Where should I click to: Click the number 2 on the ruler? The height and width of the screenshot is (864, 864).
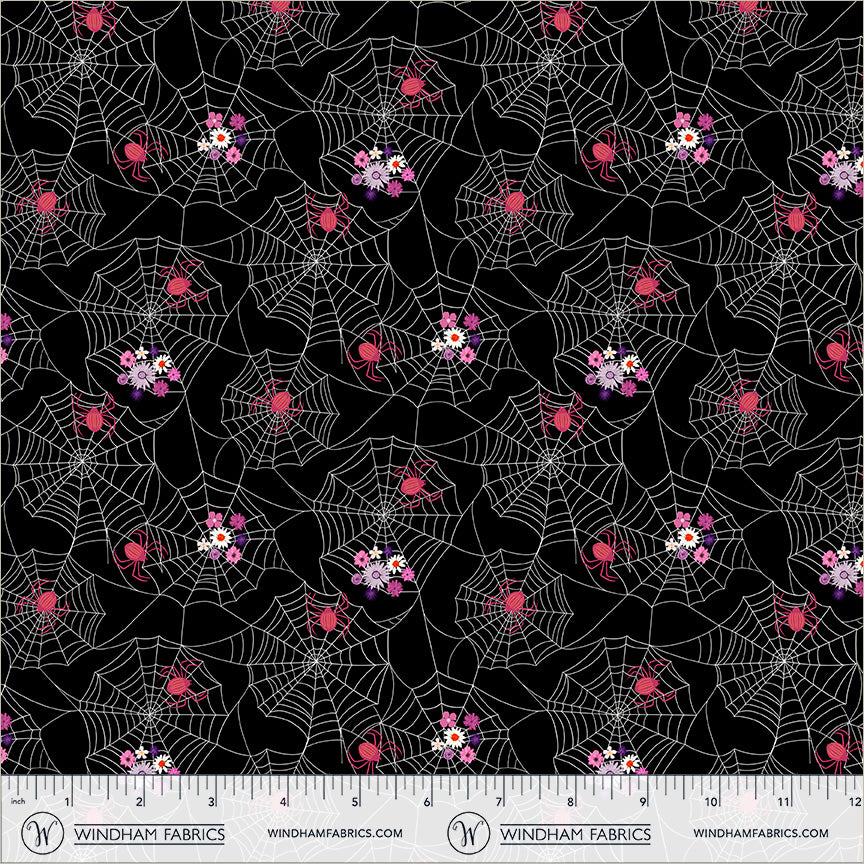(139, 801)
